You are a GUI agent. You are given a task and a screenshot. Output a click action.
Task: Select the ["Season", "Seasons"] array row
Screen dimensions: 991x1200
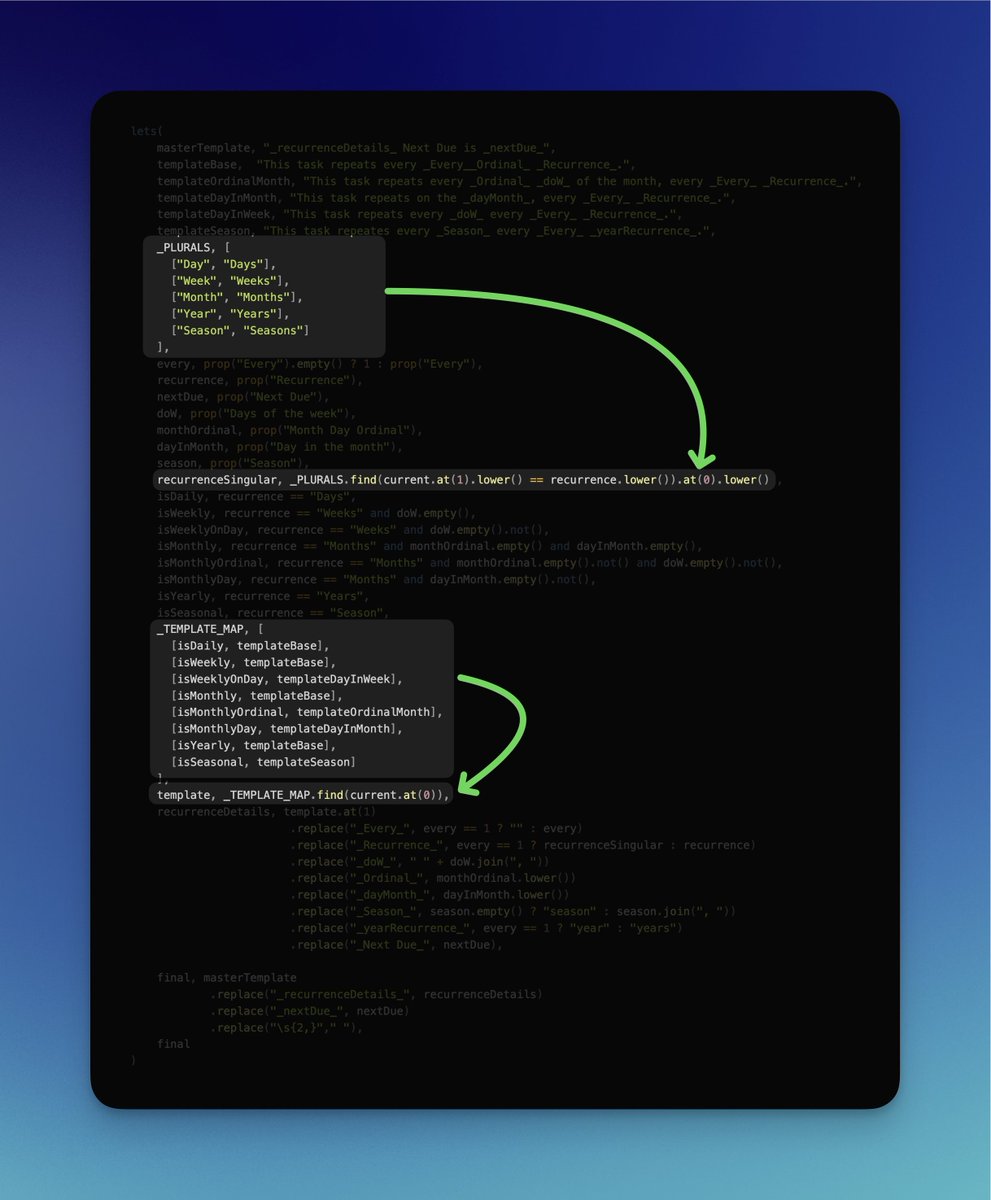(240, 330)
